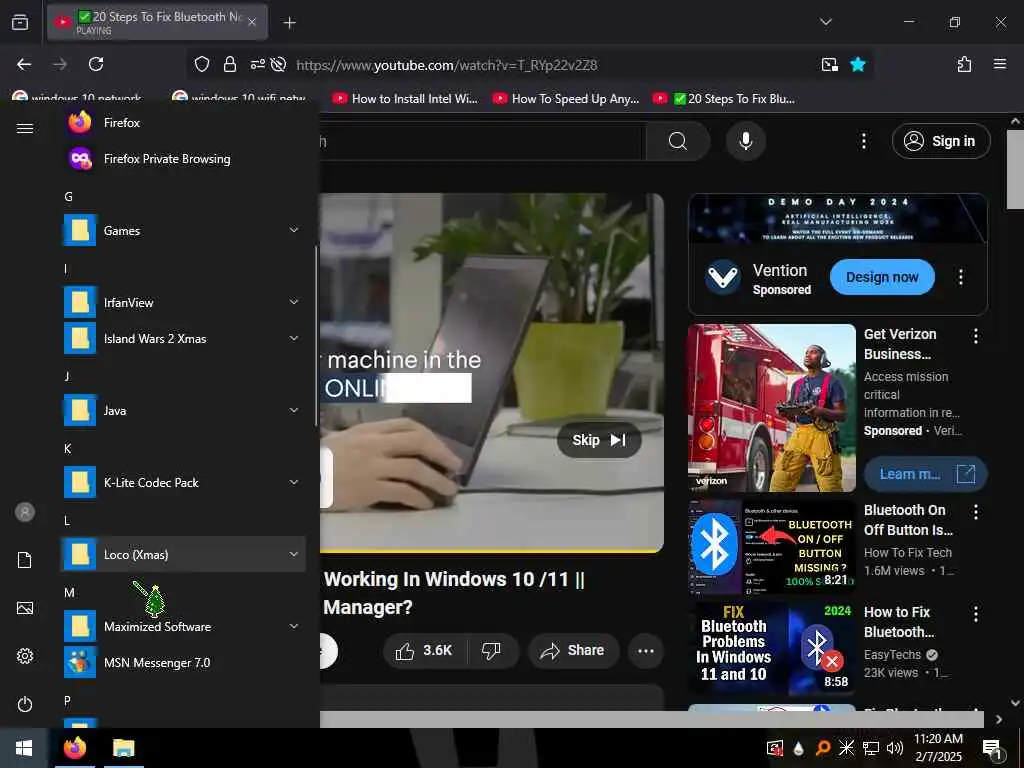Click the Share button

[x=573, y=650]
